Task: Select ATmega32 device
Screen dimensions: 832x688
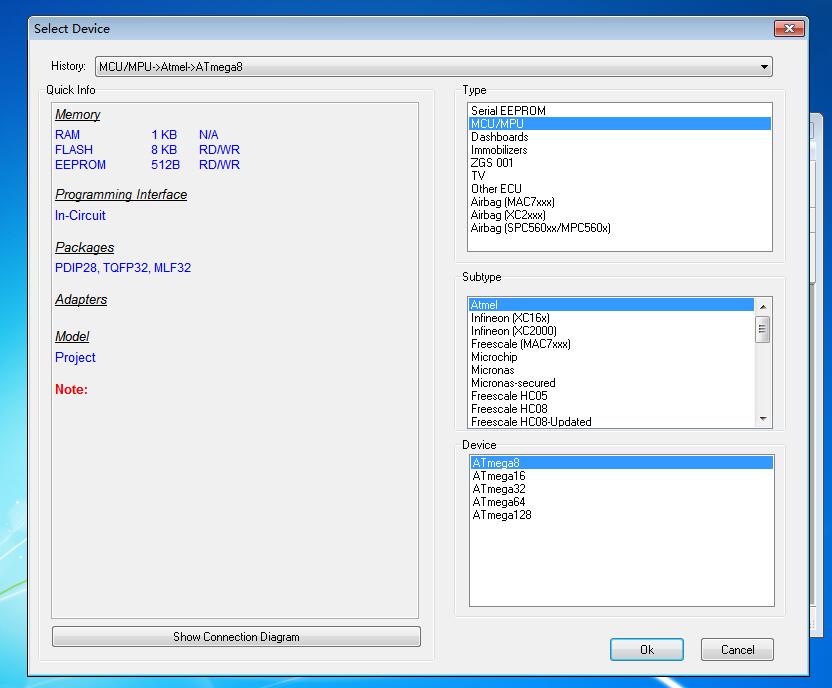Action: click(x=621, y=489)
